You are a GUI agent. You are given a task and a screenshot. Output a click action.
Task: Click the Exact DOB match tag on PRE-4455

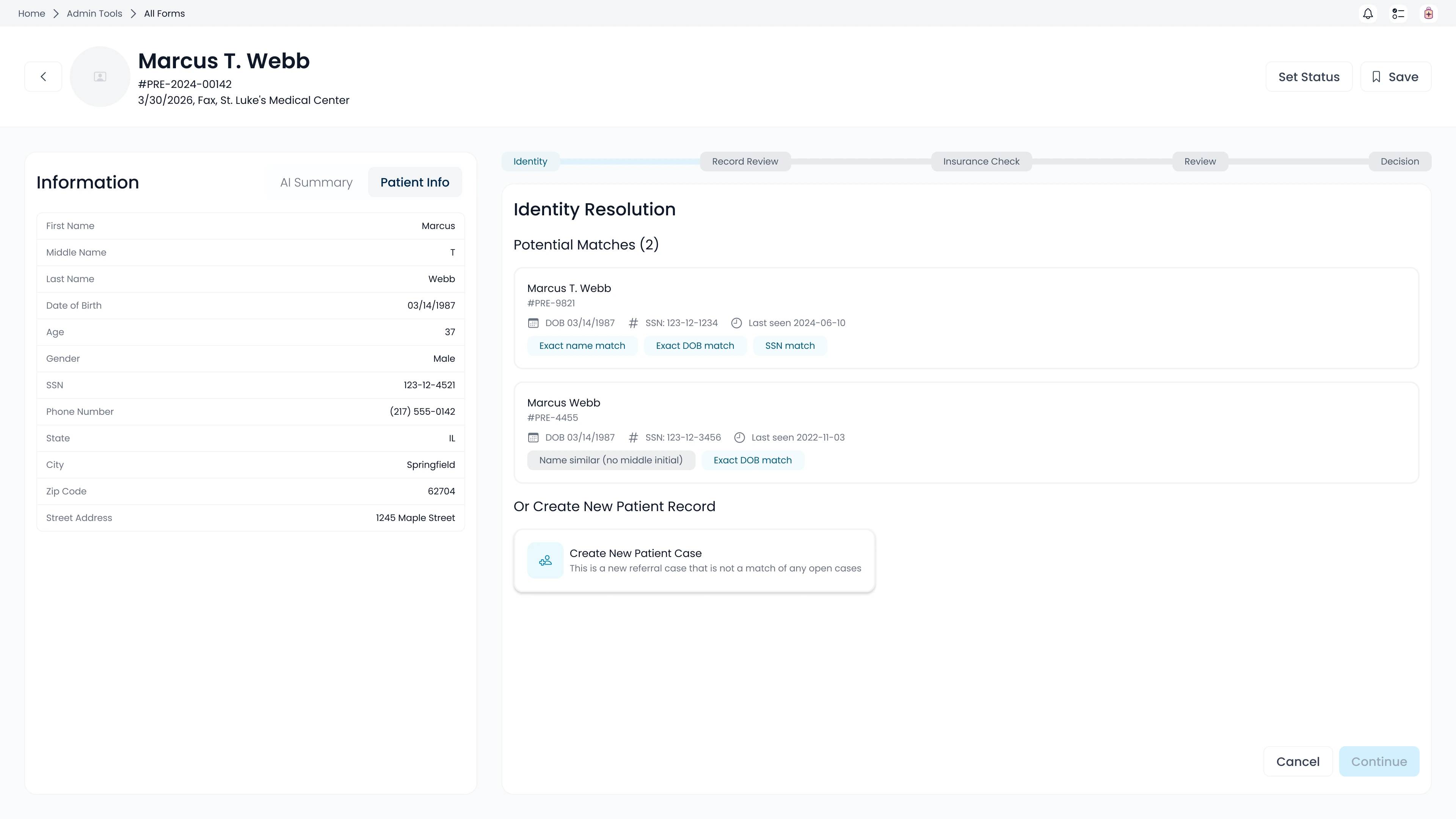tap(752, 461)
